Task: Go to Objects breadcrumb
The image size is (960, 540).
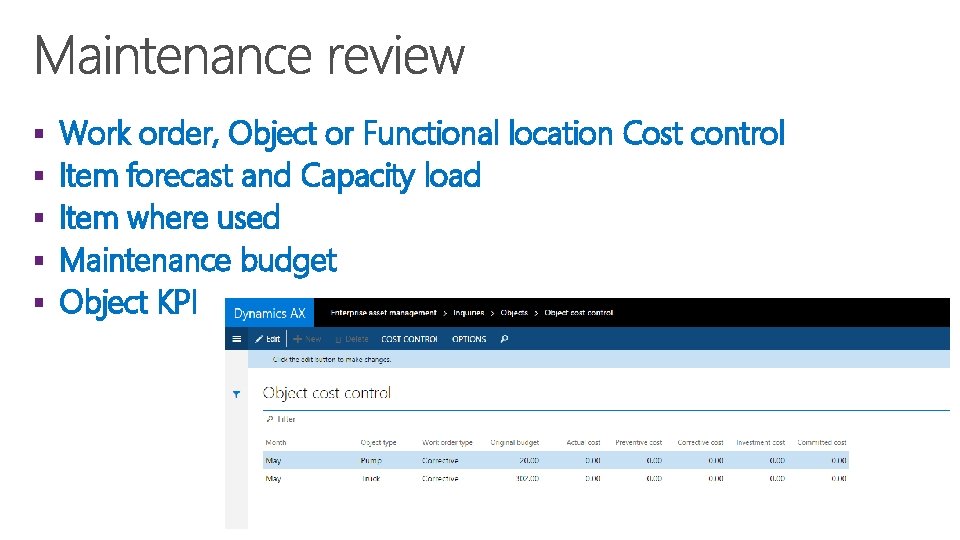Action: tap(514, 313)
